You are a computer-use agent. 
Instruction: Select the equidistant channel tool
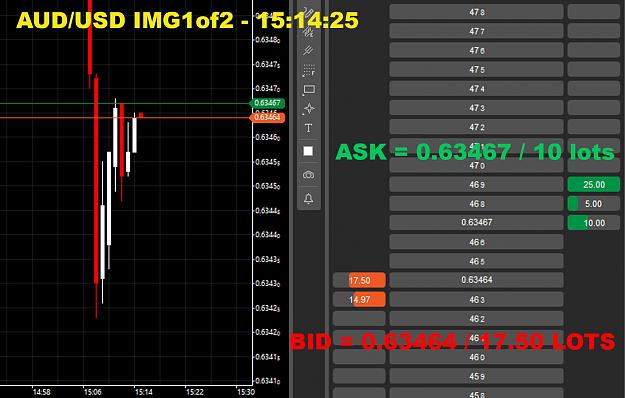(x=309, y=51)
